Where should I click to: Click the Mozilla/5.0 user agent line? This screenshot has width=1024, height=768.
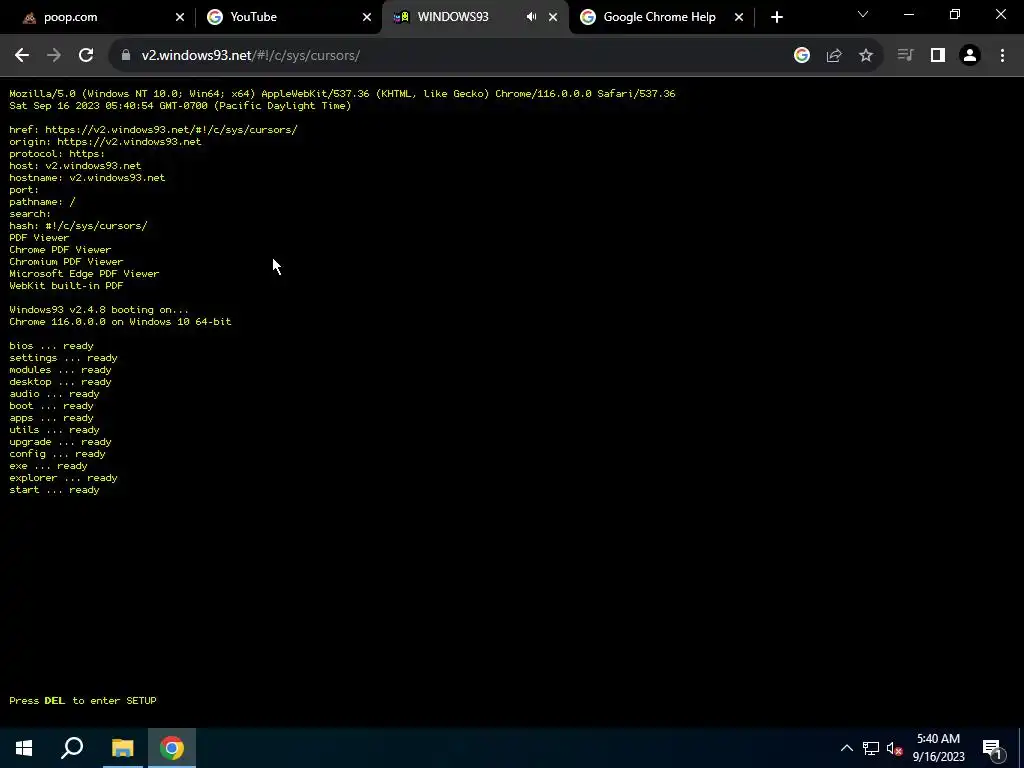point(342,93)
